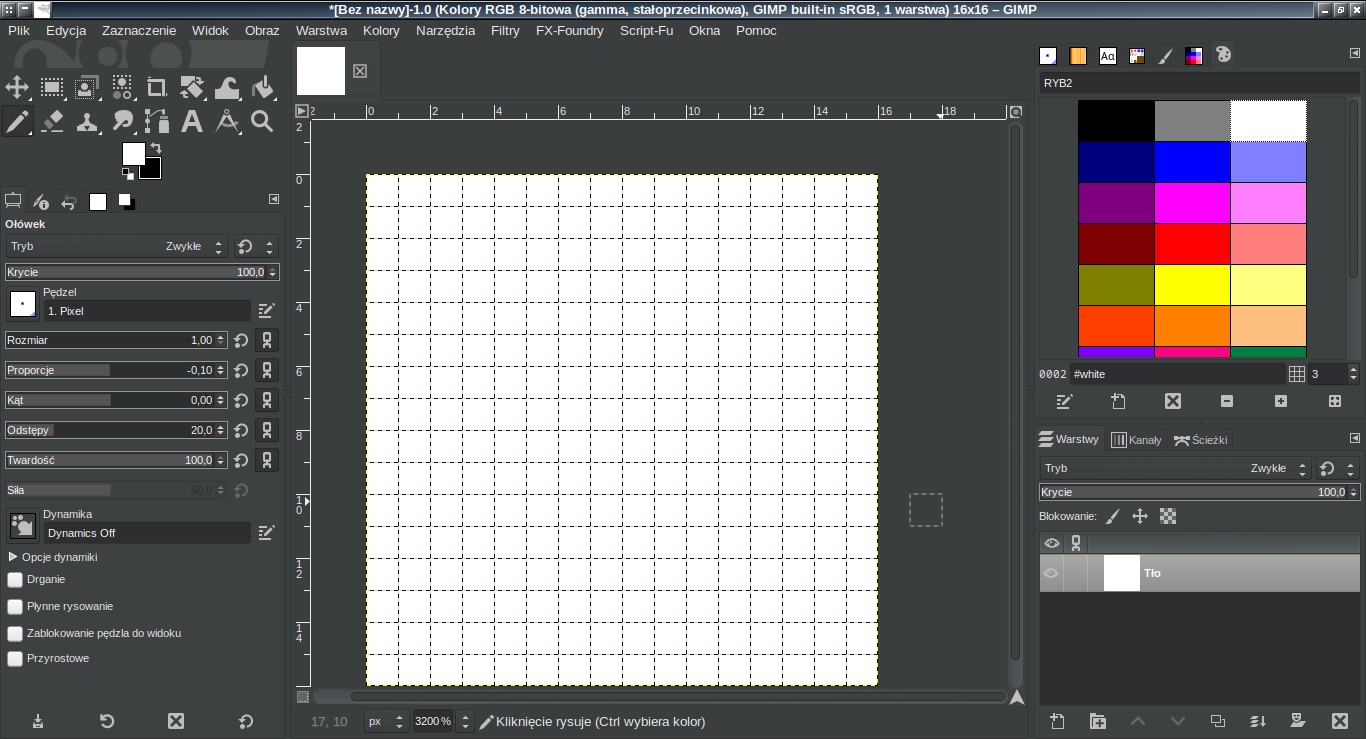Delete the selected palette color entry
The image size is (1366, 739).
coord(1173,401)
